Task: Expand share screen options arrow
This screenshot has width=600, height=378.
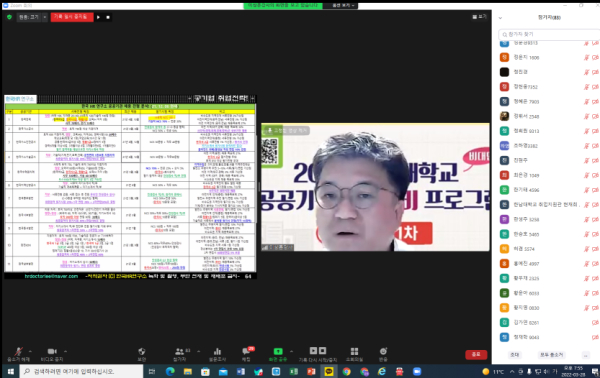Action: pyautogui.click(x=292, y=351)
